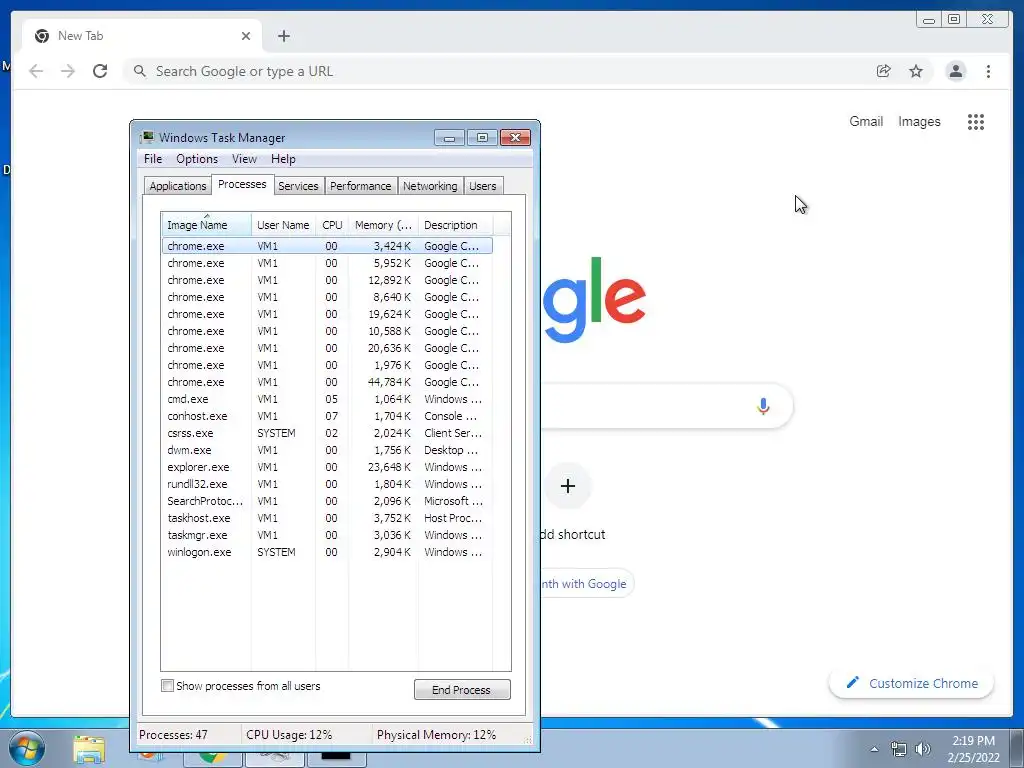
Task: Open the Windows Start orb
Action: pos(27,748)
